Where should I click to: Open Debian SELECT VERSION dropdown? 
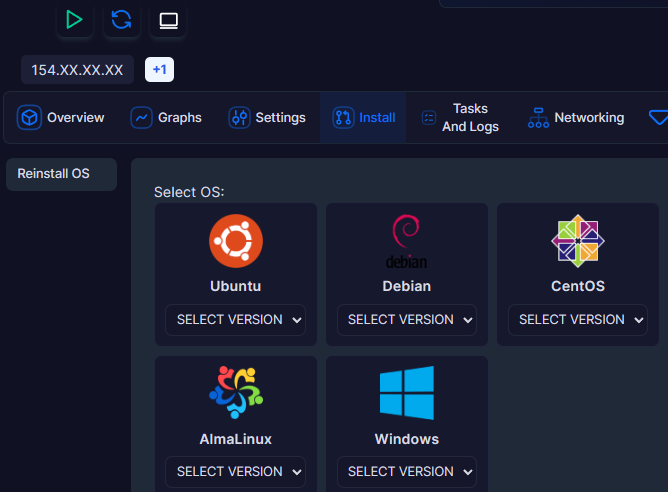[x=407, y=319]
